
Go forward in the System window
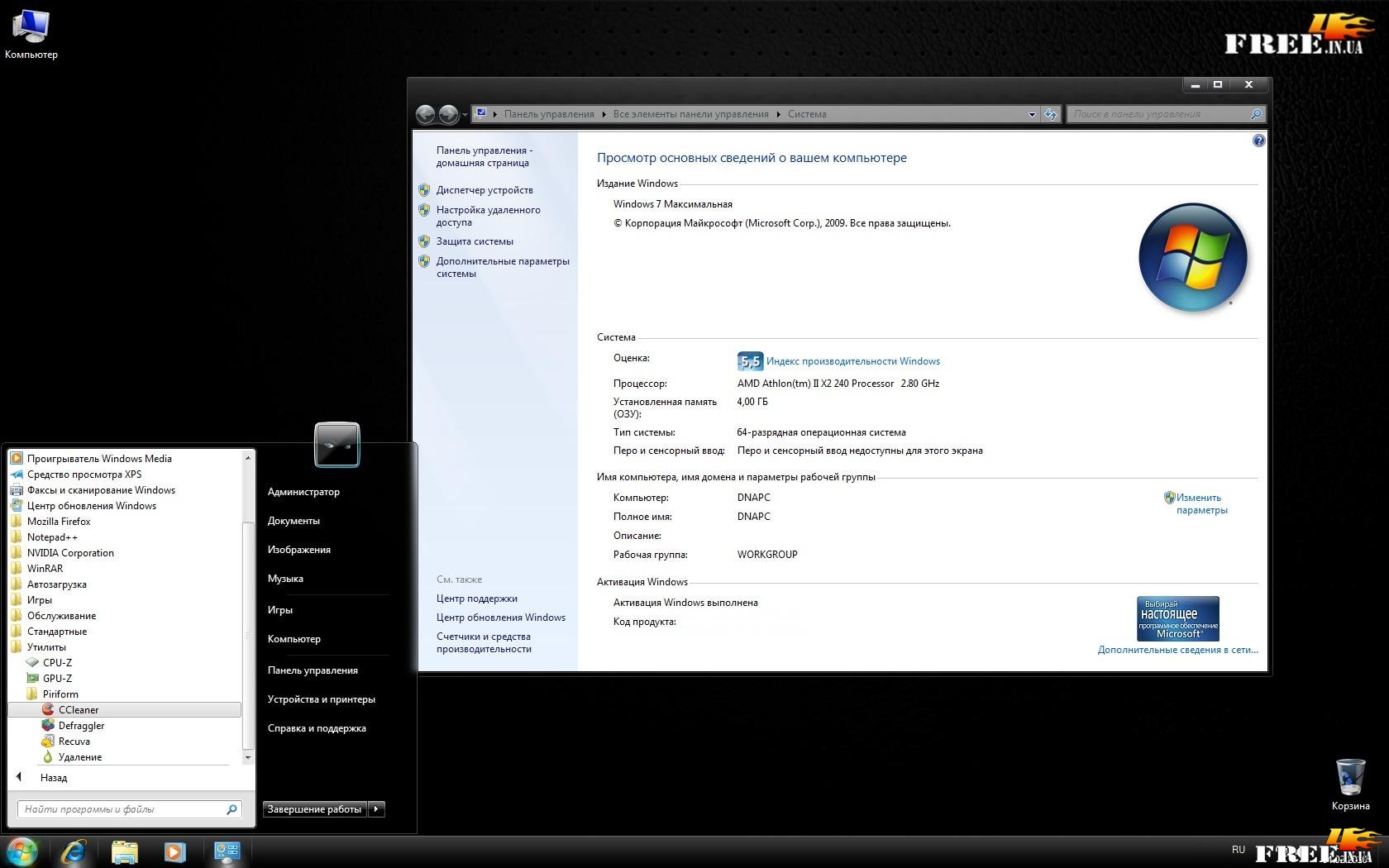448,114
